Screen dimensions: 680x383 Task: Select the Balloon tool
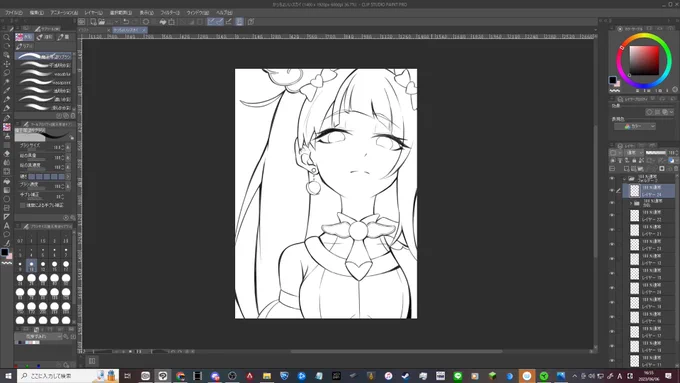(x=7, y=234)
